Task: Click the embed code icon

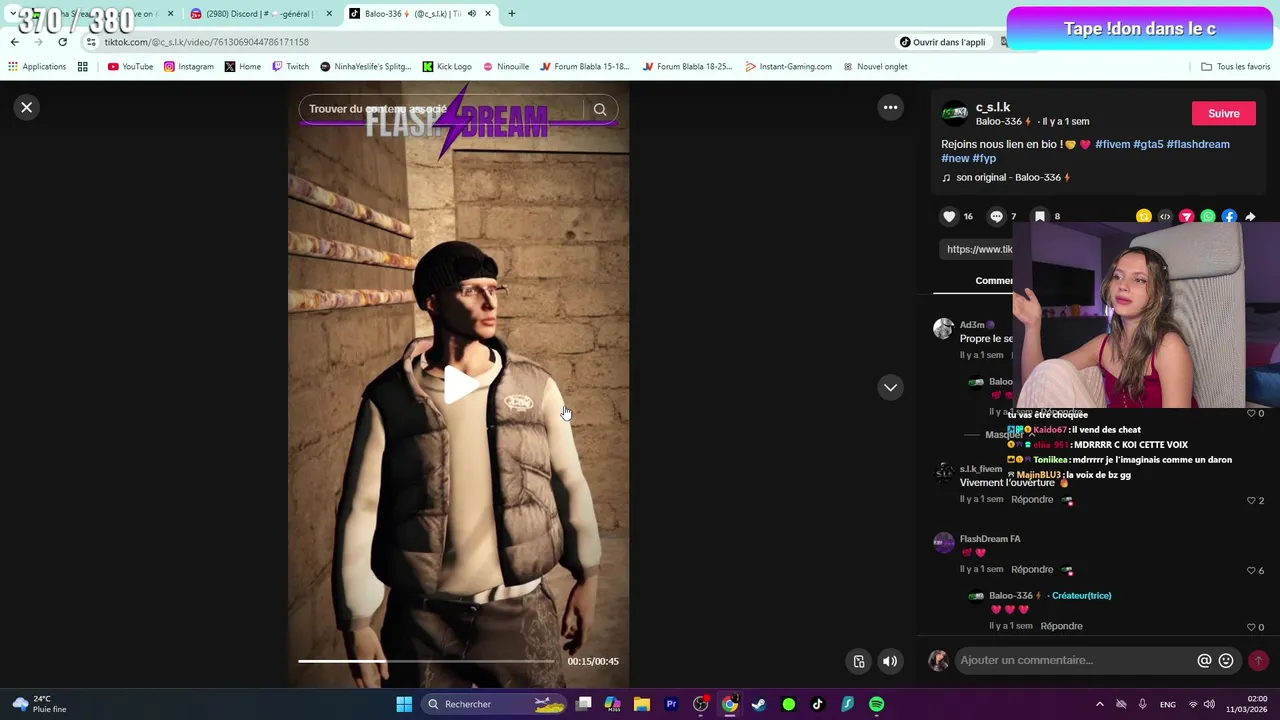Action: [1165, 216]
